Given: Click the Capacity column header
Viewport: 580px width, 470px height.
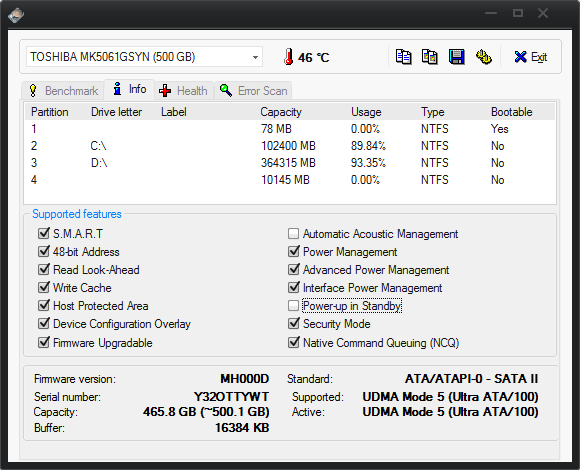Looking at the screenshot, I should 281,112.
